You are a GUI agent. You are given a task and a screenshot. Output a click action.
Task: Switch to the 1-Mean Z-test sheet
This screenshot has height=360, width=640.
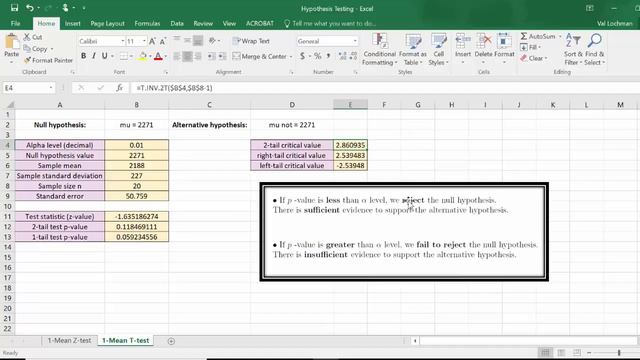coord(69,340)
